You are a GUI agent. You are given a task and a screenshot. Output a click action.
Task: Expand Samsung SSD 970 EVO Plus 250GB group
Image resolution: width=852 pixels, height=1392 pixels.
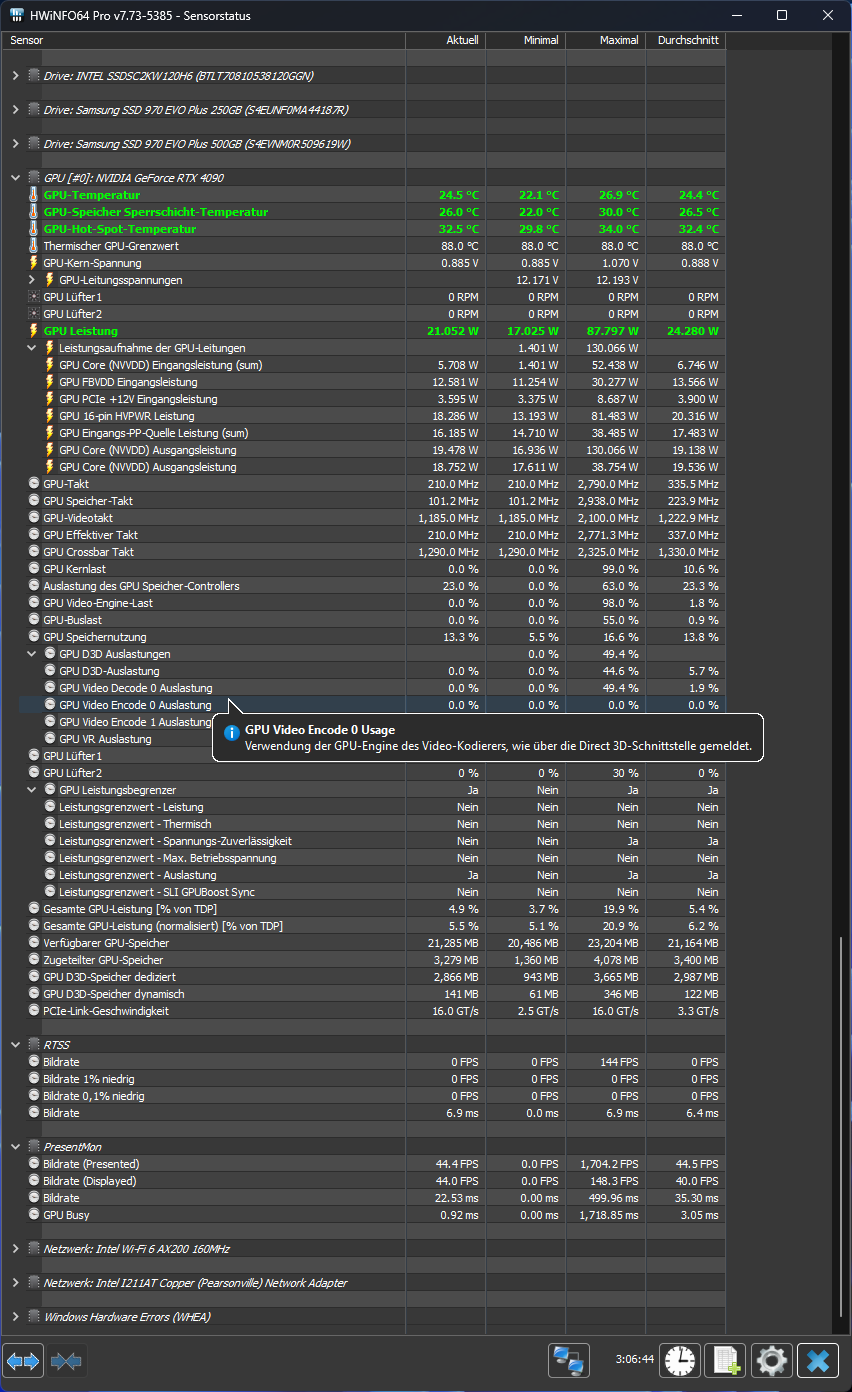pyautogui.click(x=14, y=110)
